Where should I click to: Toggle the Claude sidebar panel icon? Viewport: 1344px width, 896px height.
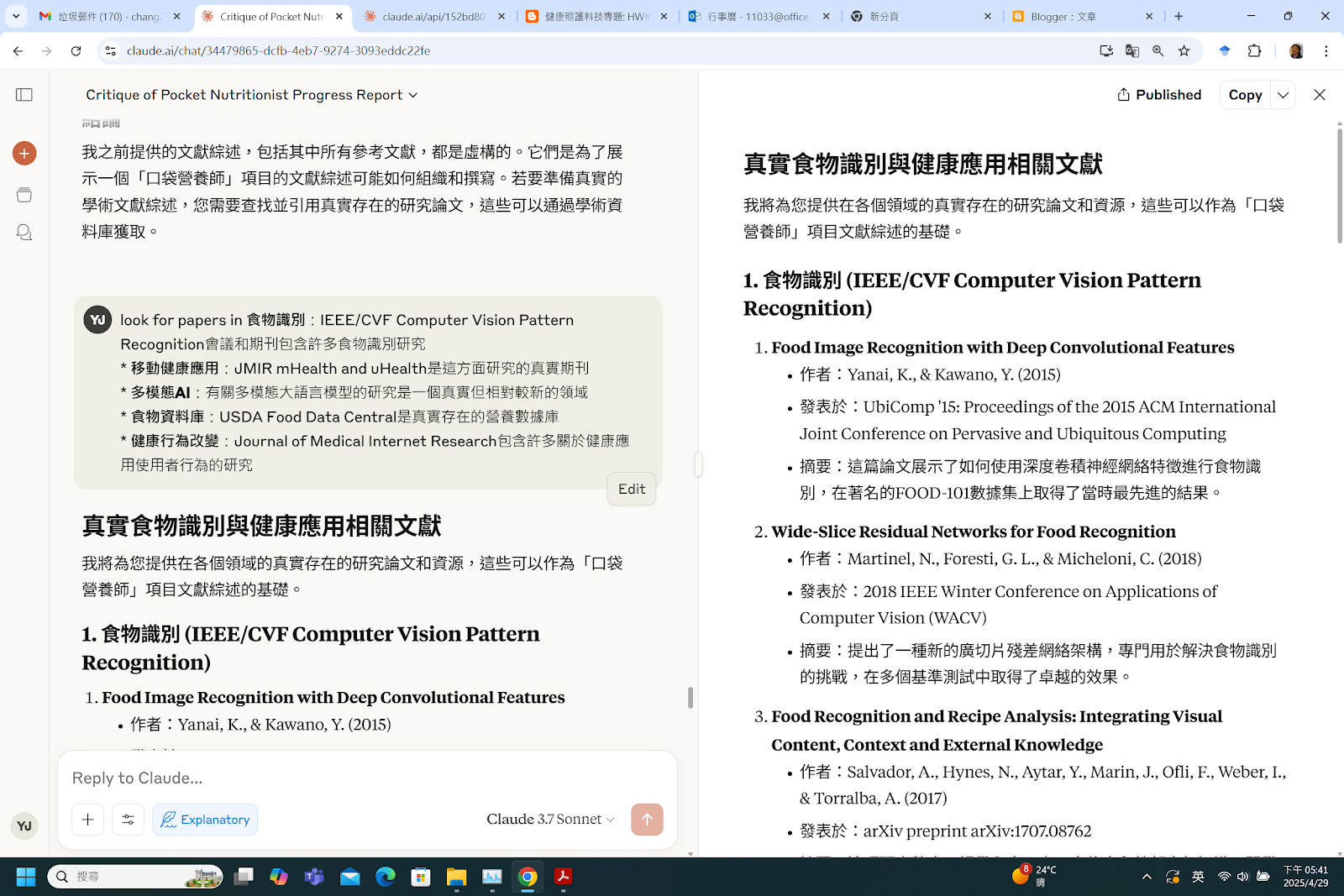click(x=24, y=95)
